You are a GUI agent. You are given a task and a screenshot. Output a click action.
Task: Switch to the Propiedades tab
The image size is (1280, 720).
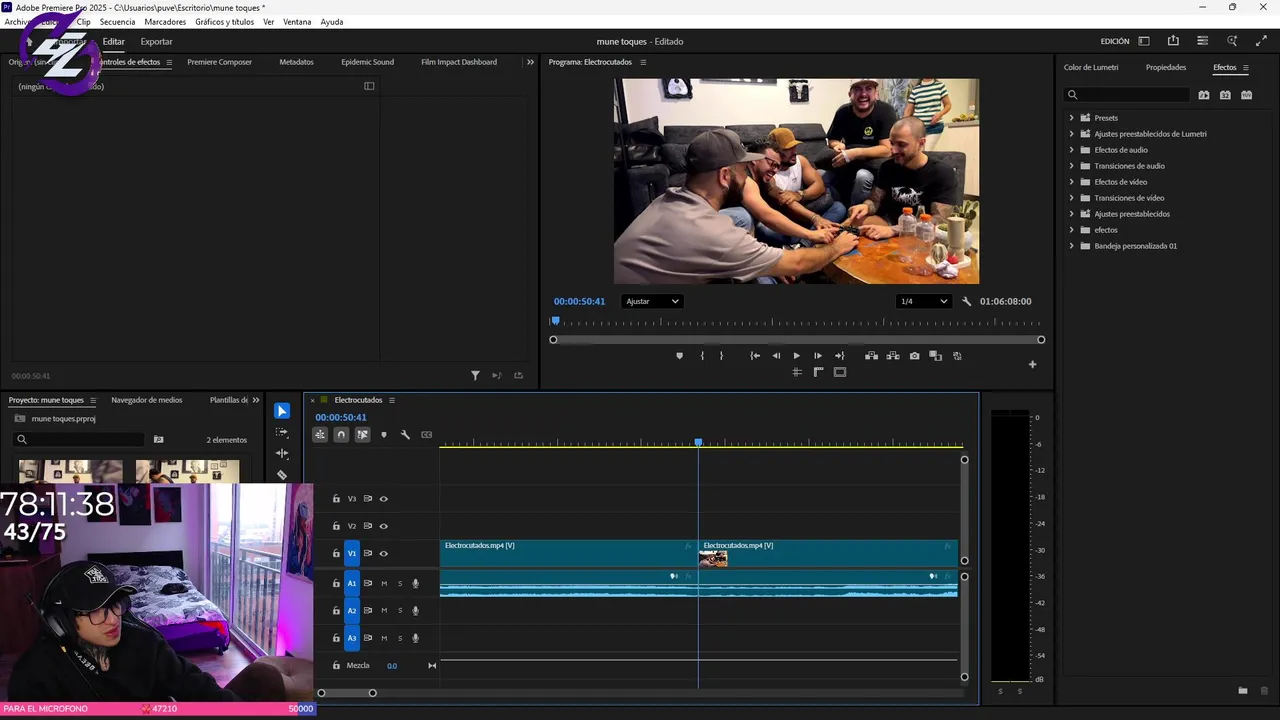point(1166,68)
